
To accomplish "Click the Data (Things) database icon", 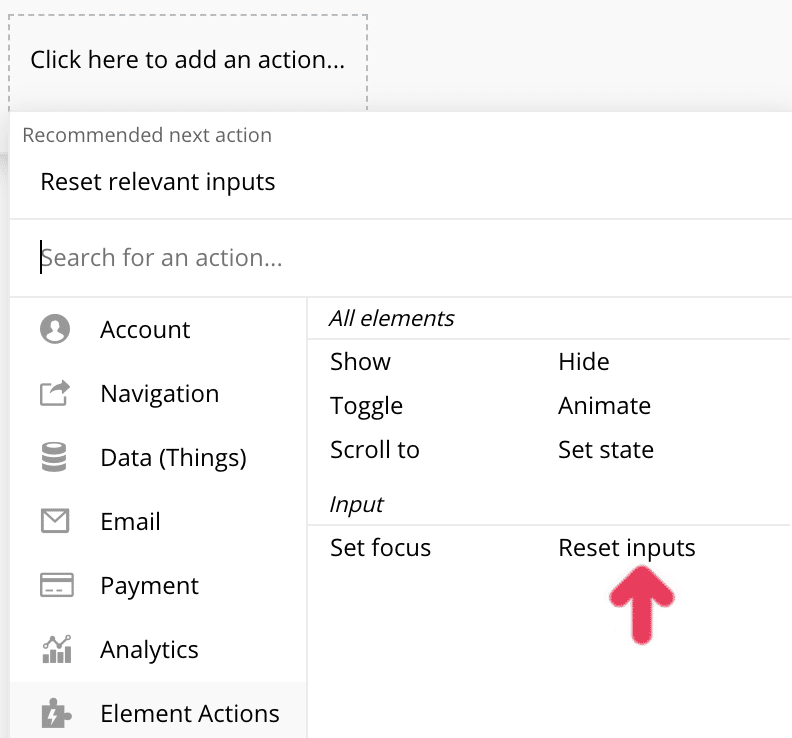I will (54, 458).
